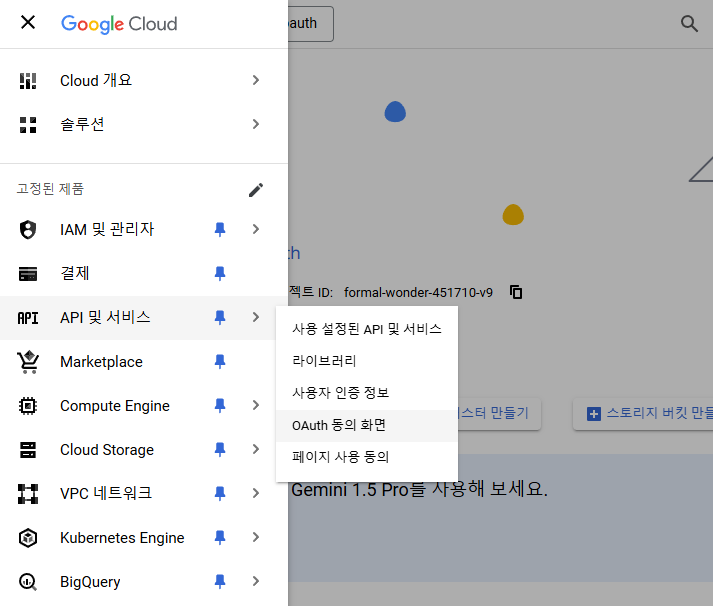Screen dimensions: 713x606
Task: Open the 솔루션 menu label
Action: pyautogui.click(x=82, y=124)
